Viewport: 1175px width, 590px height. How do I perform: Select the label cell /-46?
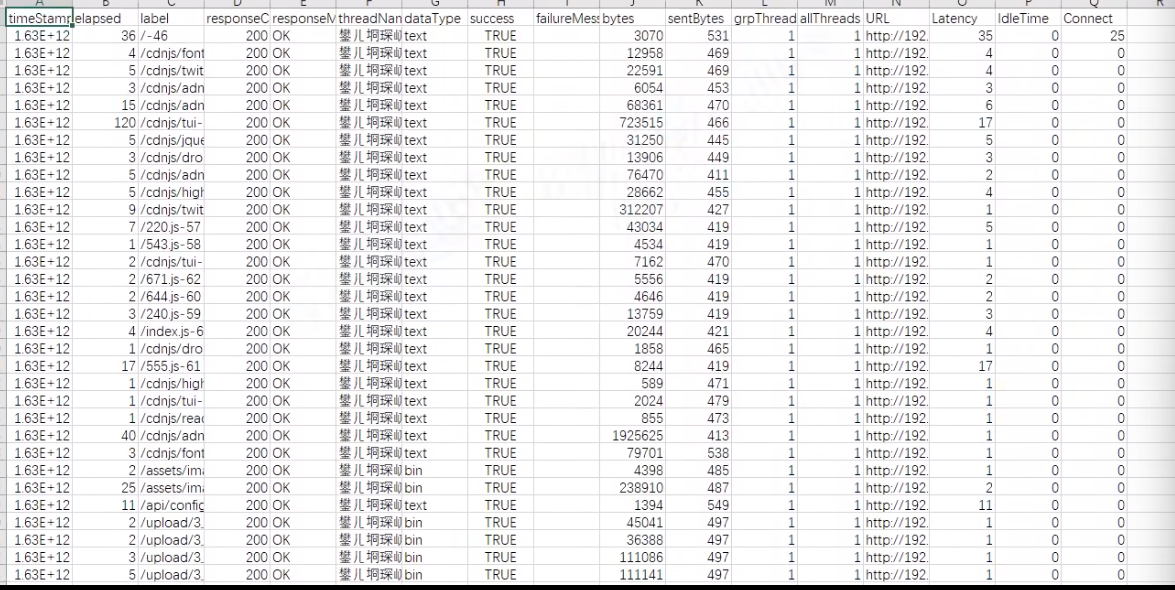pyautogui.click(x=171, y=36)
